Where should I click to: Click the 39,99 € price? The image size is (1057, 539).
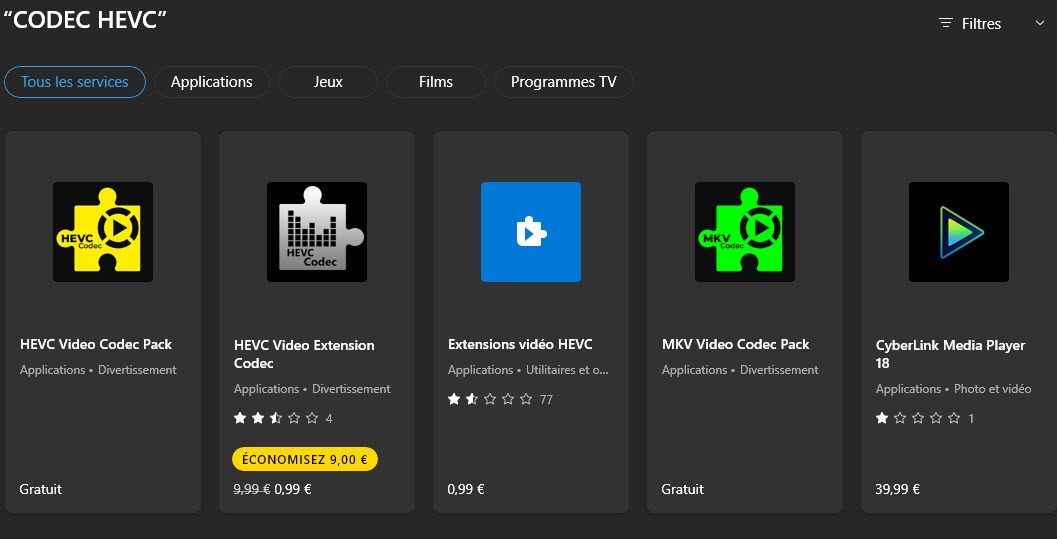click(897, 490)
